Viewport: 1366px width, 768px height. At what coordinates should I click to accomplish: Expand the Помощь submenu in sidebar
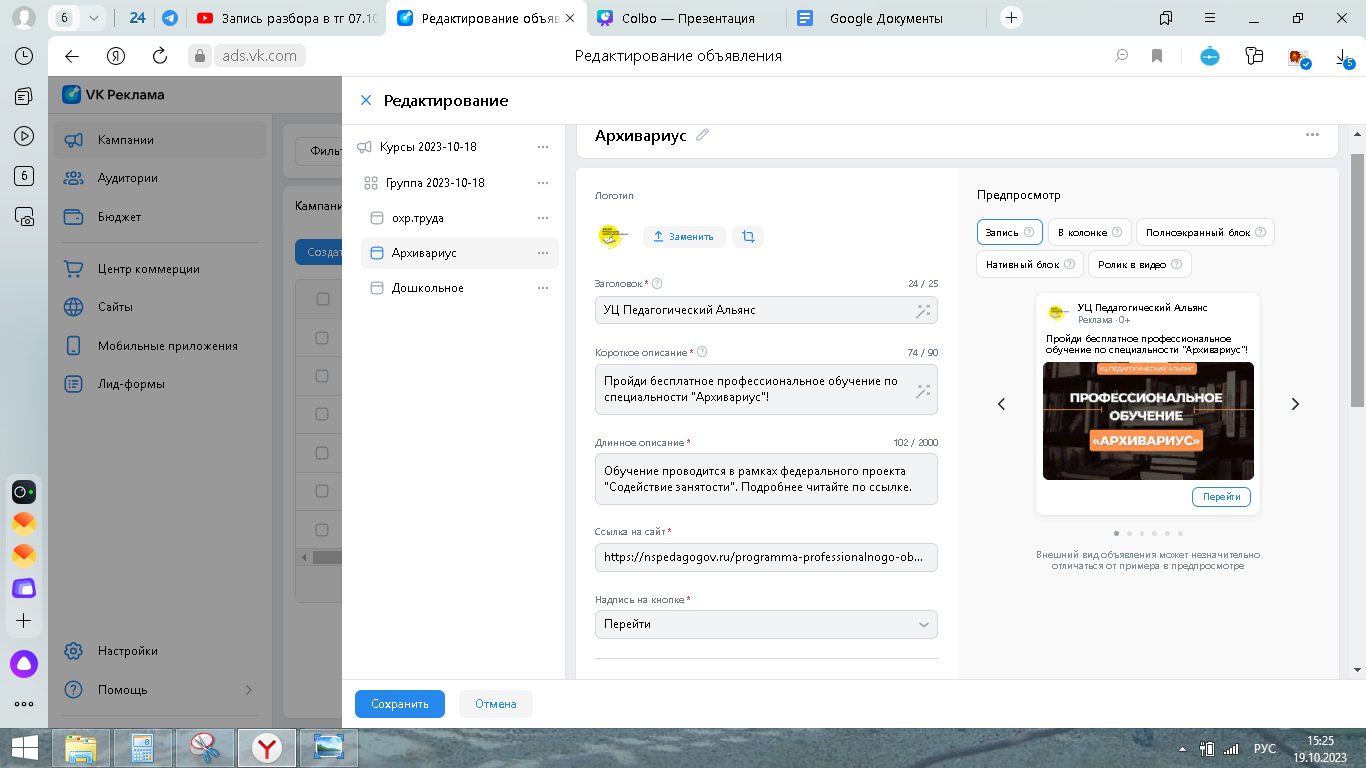(x=249, y=690)
